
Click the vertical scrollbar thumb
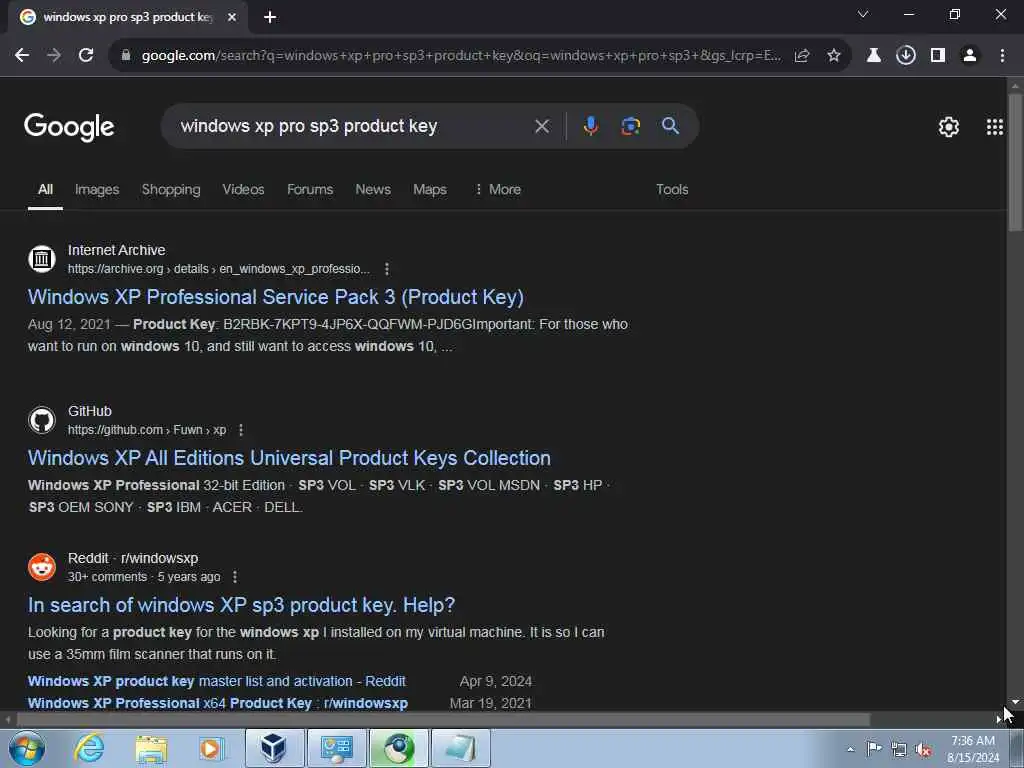click(x=1015, y=163)
